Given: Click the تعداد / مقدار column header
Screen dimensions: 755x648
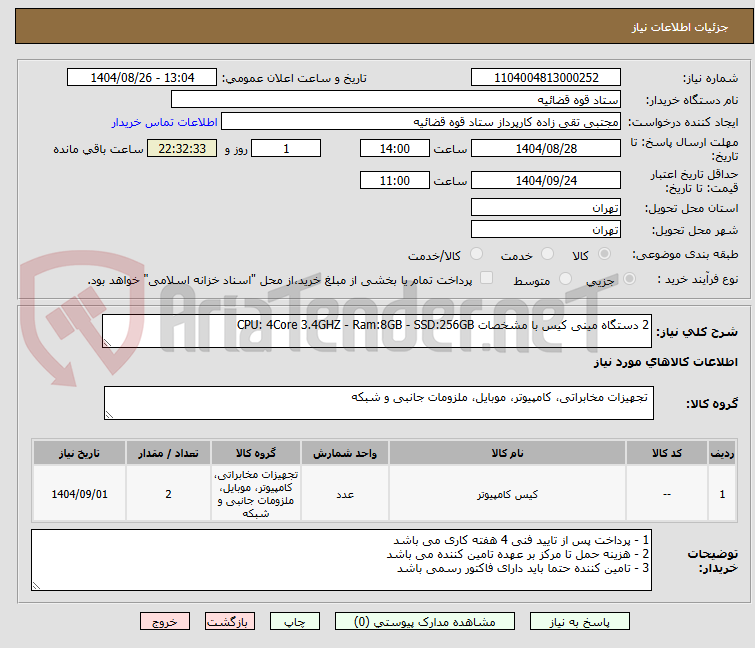Looking at the screenshot, I should tap(168, 453).
